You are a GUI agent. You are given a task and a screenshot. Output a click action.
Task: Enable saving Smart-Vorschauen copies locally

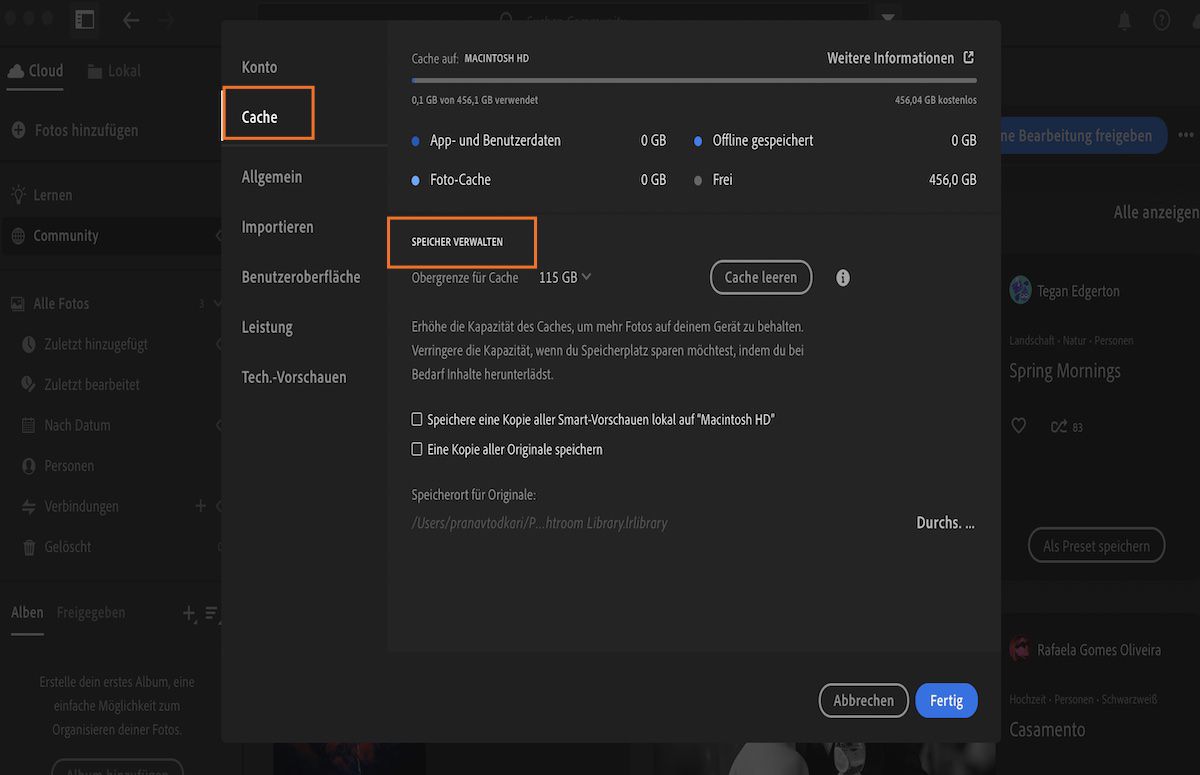416,418
